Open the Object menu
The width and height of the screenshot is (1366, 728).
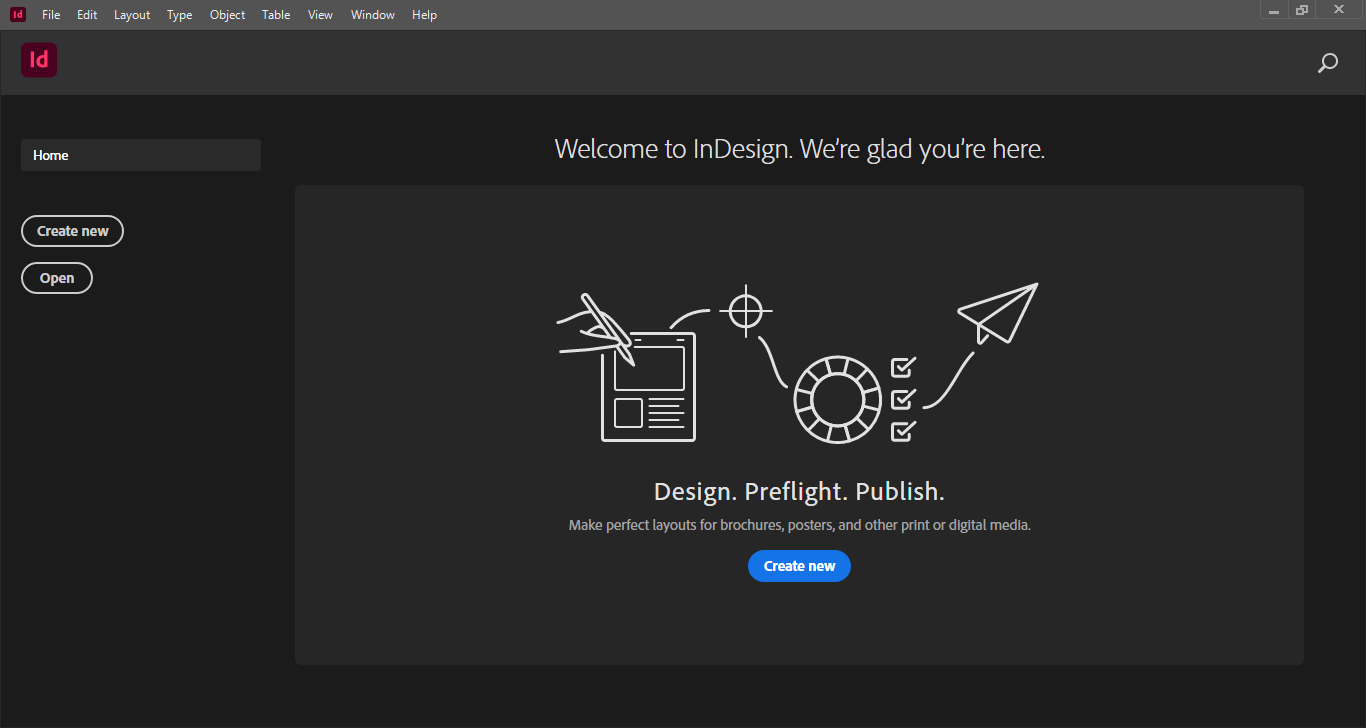point(227,15)
